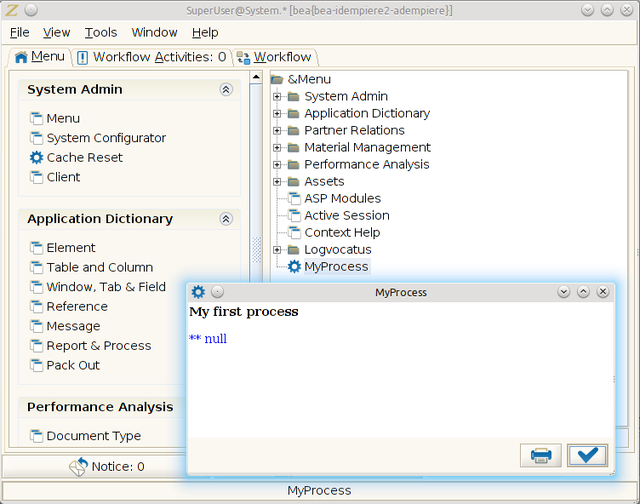640x504 pixels.
Task: Open the Window menu
Action: pyautogui.click(x=154, y=33)
